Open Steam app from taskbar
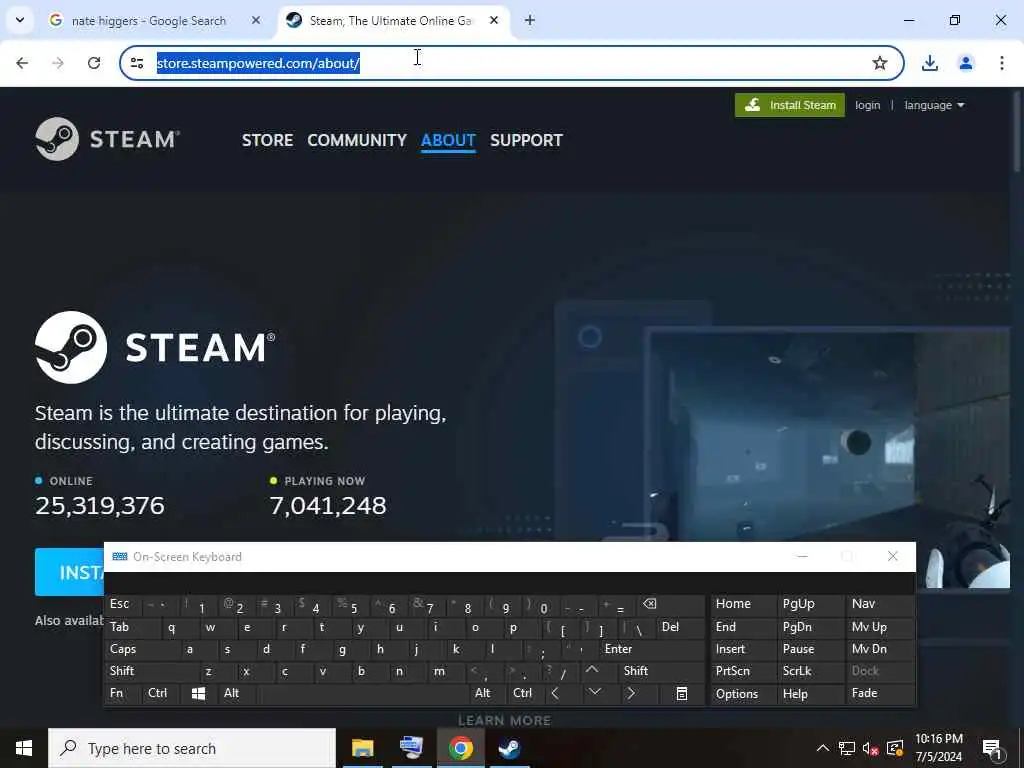The width and height of the screenshot is (1024, 768). [x=509, y=748]
